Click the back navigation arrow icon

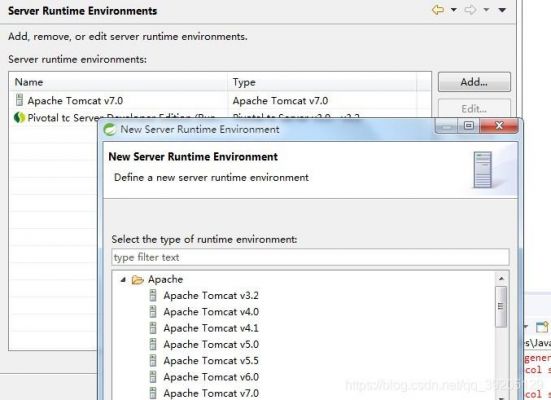point(438,10)
